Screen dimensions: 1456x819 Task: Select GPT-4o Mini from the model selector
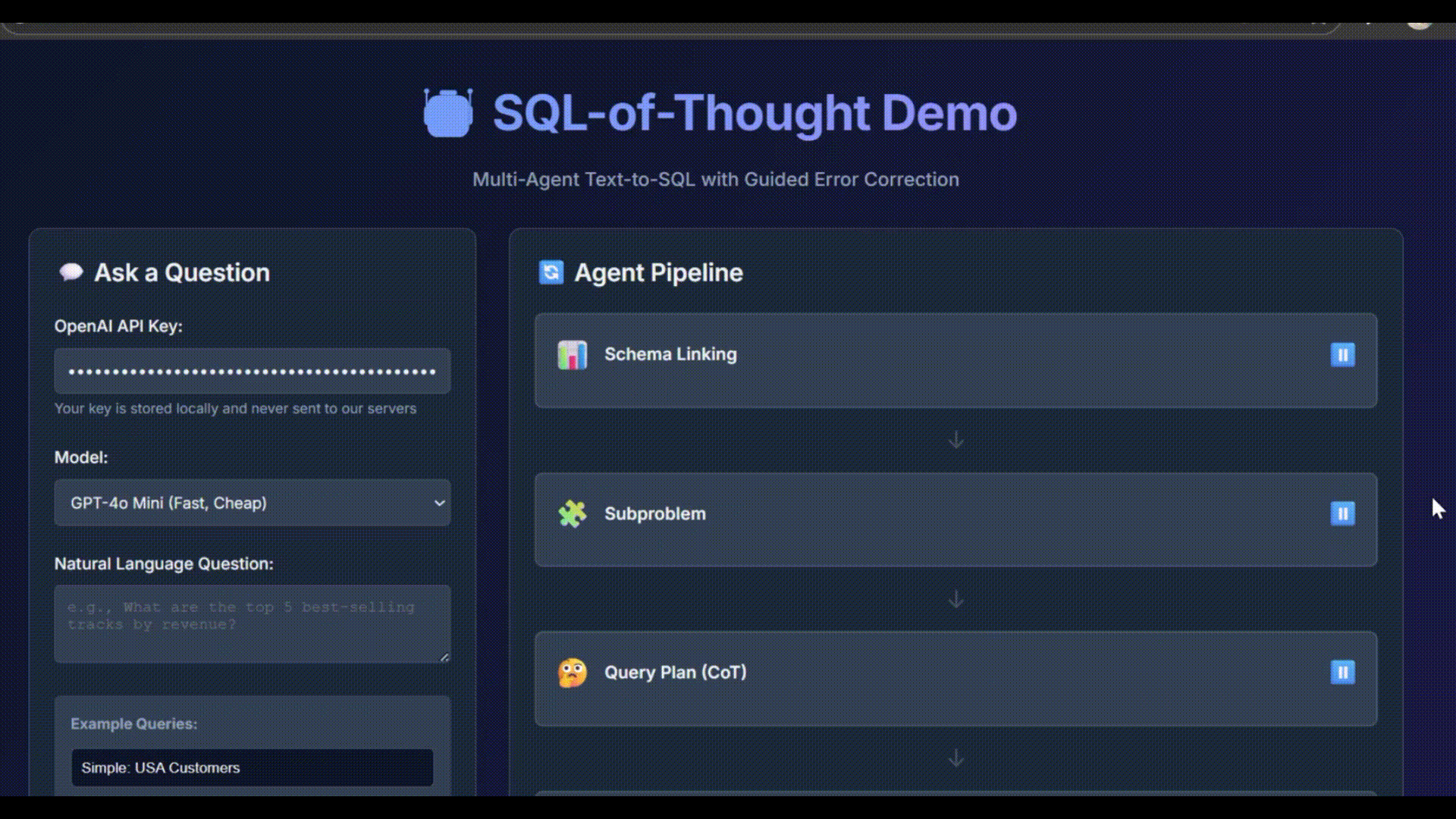(252, 502)
